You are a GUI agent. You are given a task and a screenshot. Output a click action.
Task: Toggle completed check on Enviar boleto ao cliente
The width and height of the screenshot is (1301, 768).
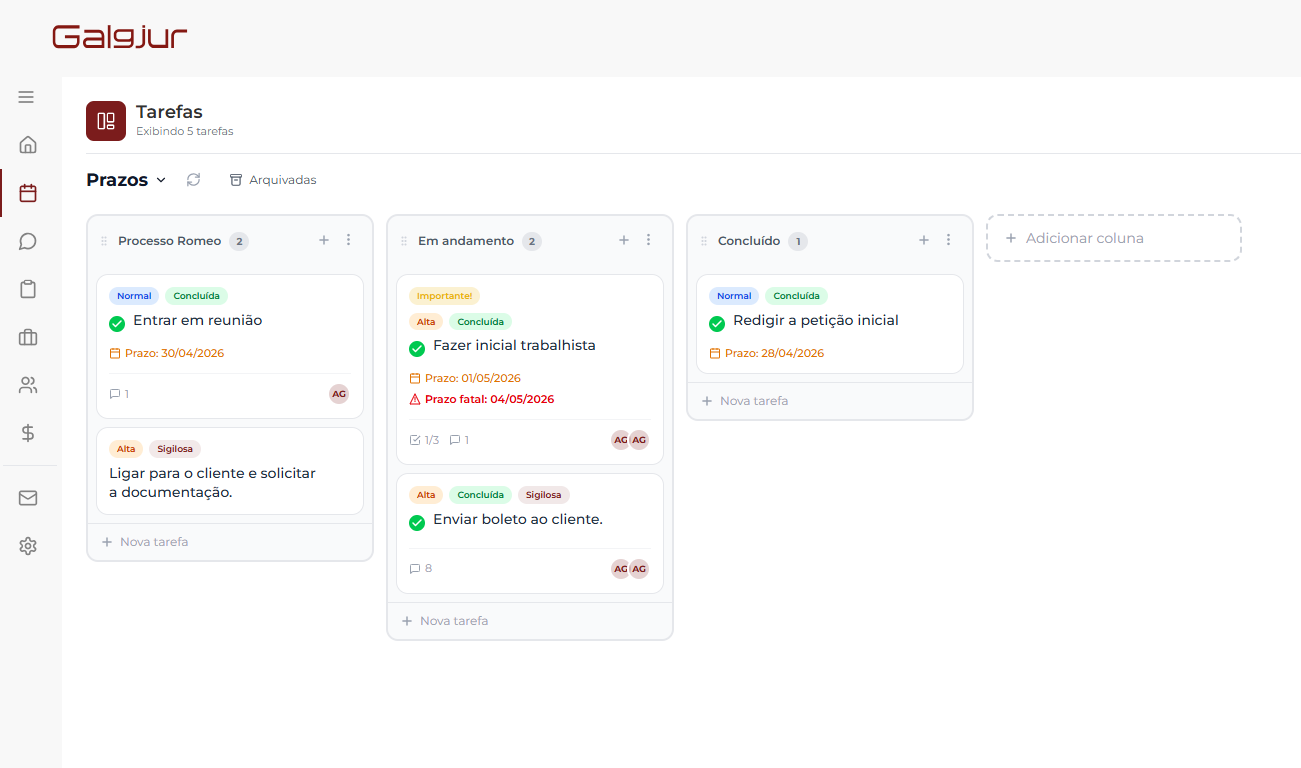(417, 522)
